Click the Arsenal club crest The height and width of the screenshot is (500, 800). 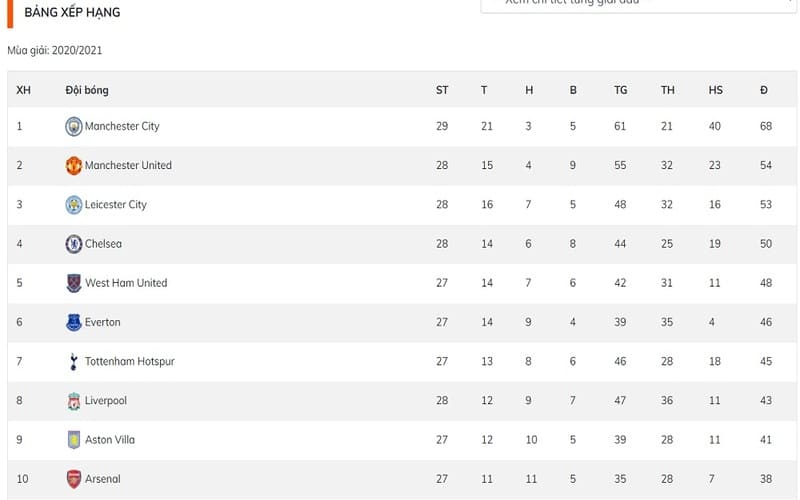tap(73, 479)
